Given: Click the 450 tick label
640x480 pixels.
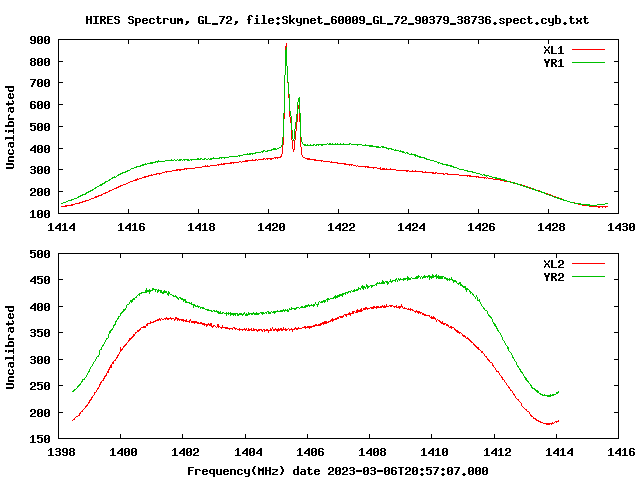Looking at the screenshot, I should [x=40, y=280].
